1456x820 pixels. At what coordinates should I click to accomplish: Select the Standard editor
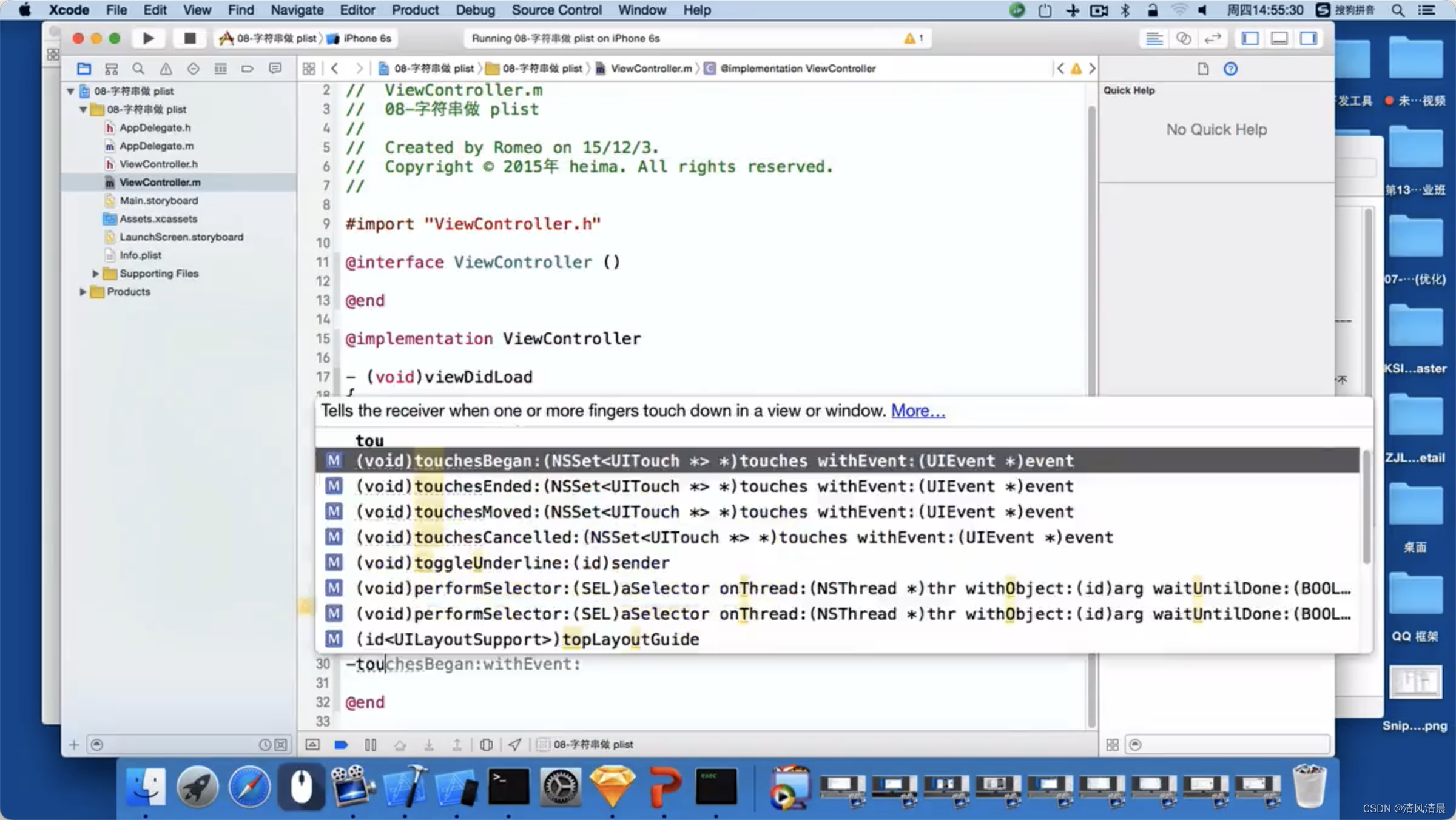1154,38
